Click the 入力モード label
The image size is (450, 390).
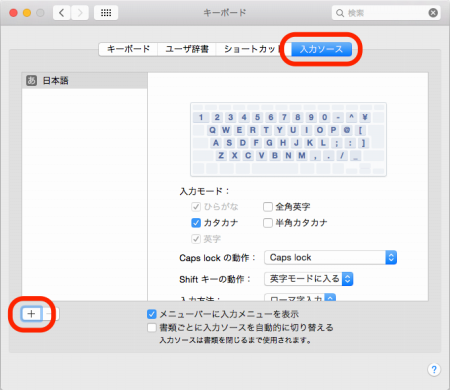[204, 191]
